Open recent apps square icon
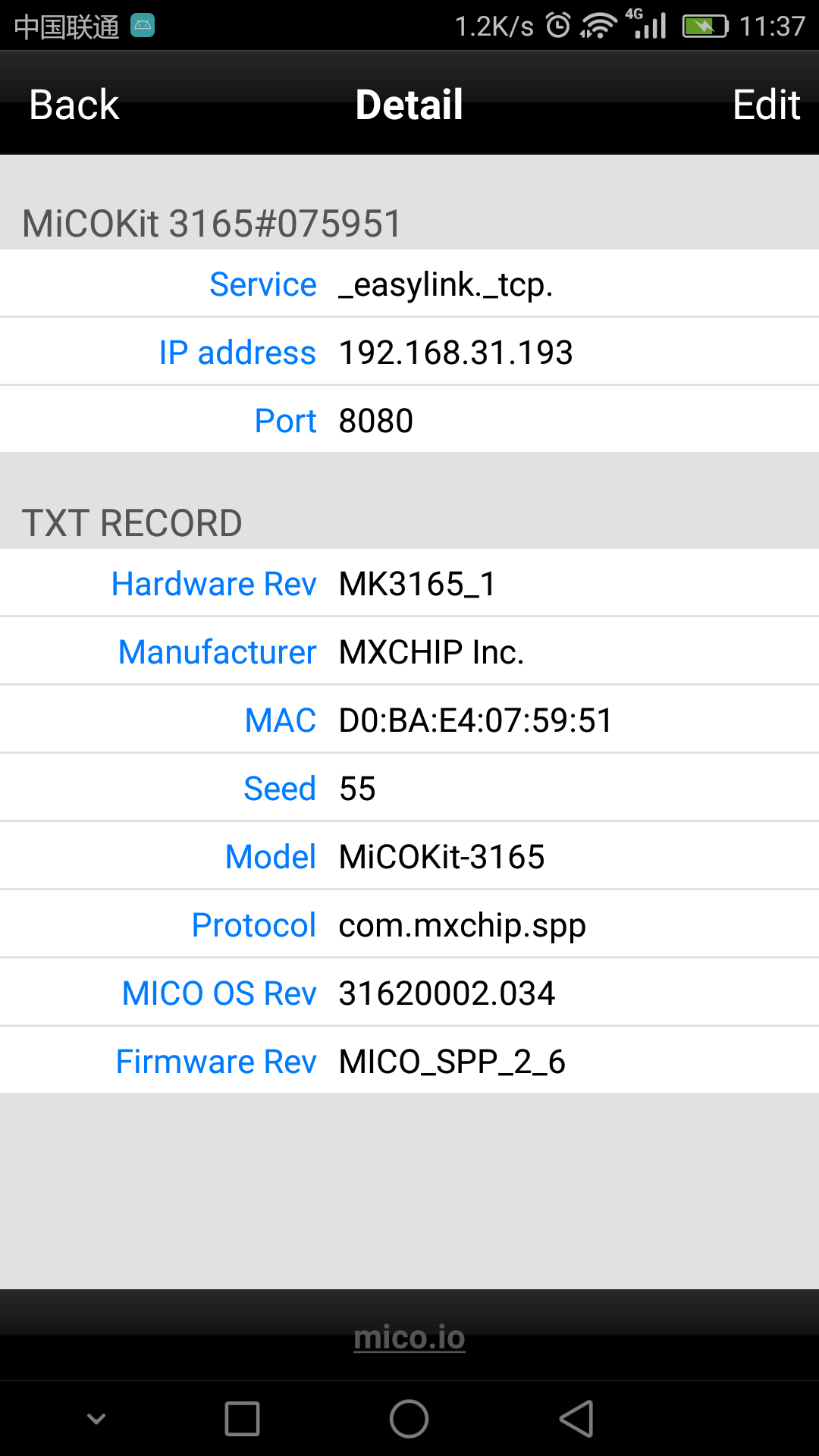 coord(243,1418)
